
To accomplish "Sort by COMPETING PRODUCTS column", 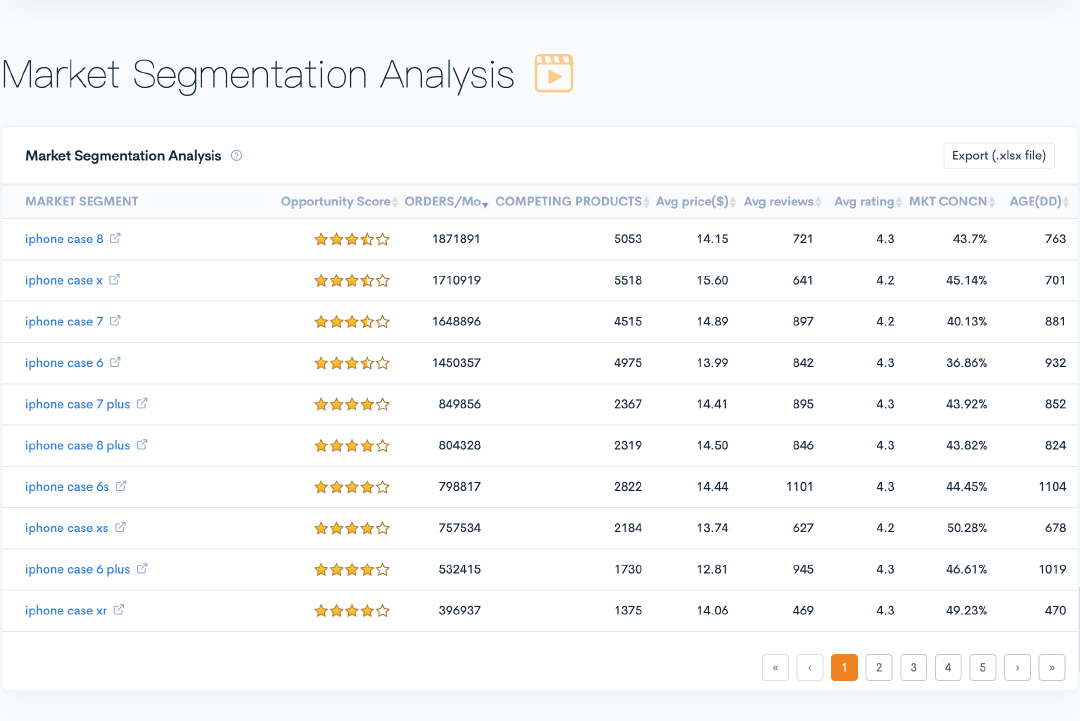I will click(572, 202).
